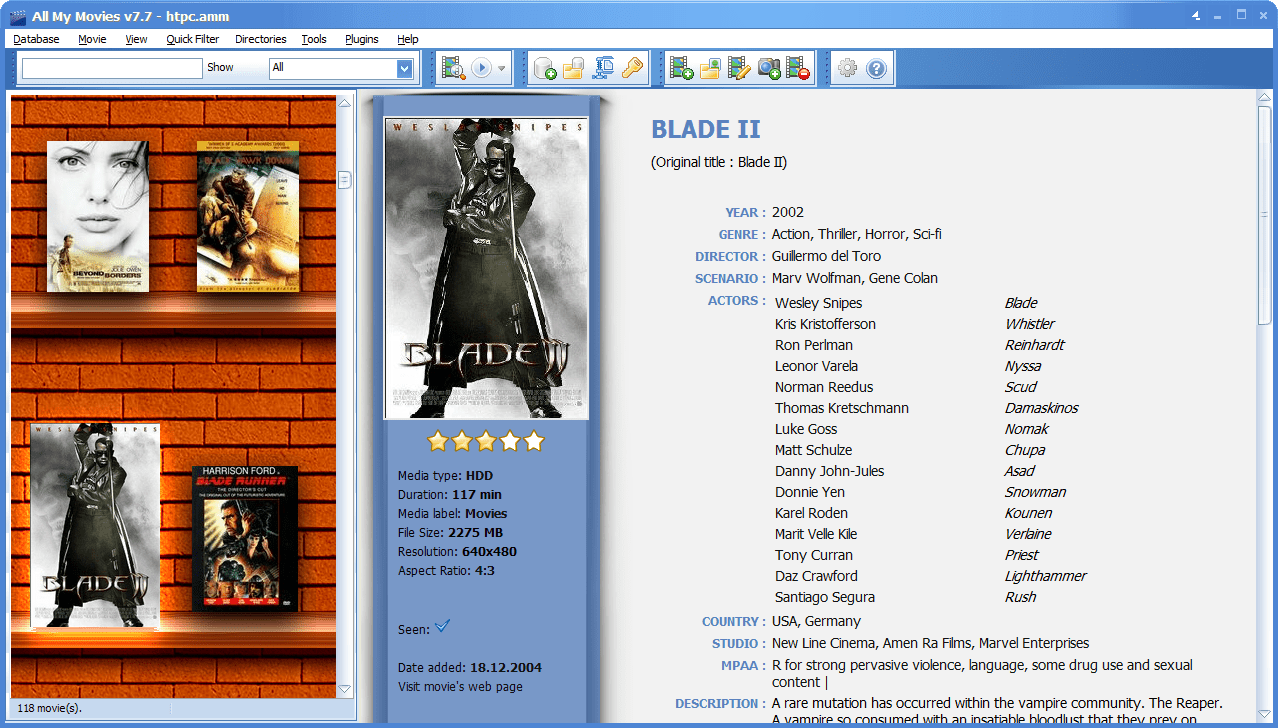Remove Blade II from the database
The height and width of the screenshot is (728, 1278).
pos(797,68)
